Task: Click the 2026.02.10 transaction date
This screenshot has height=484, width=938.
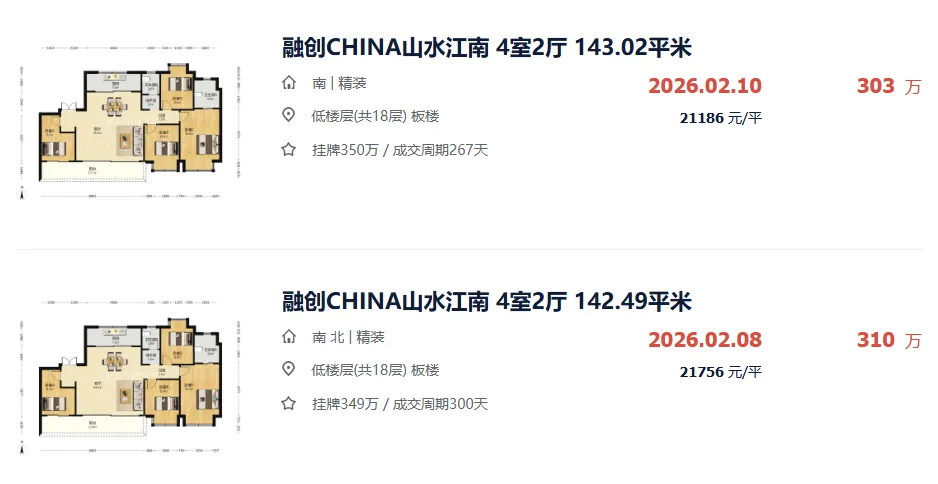Action: [x=705, y=86]
